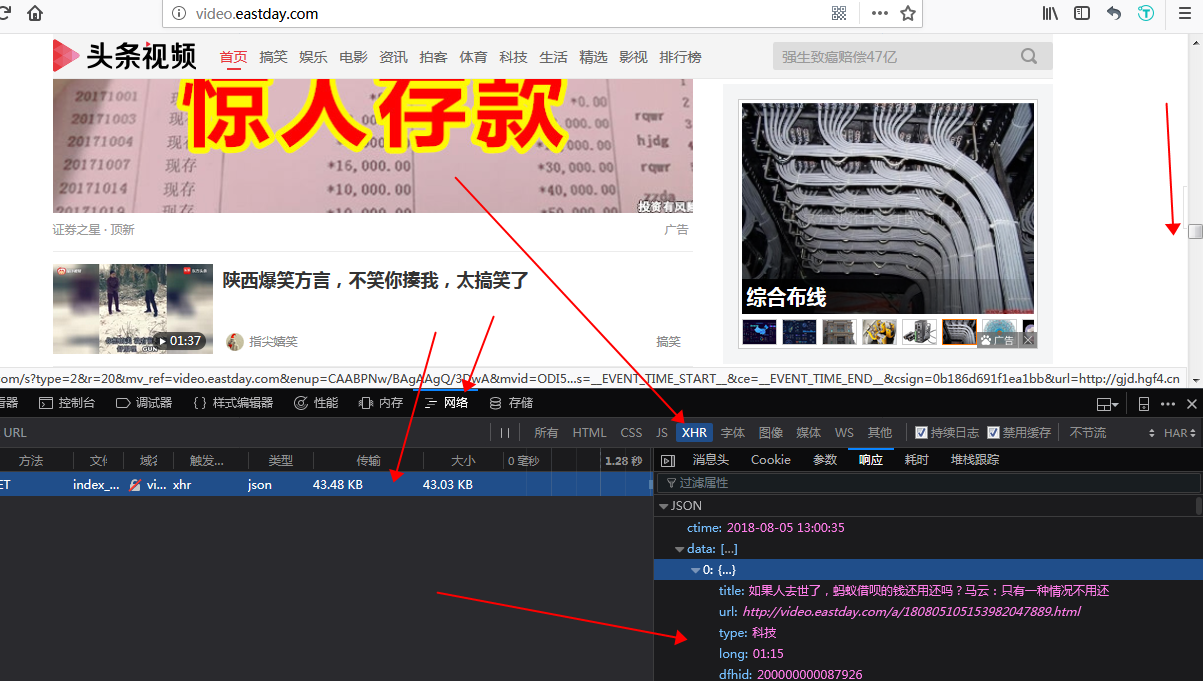Screen dimensions: 1203x681
Task: Open devtools dock options icon
Action: click(x=1107, y=404)
